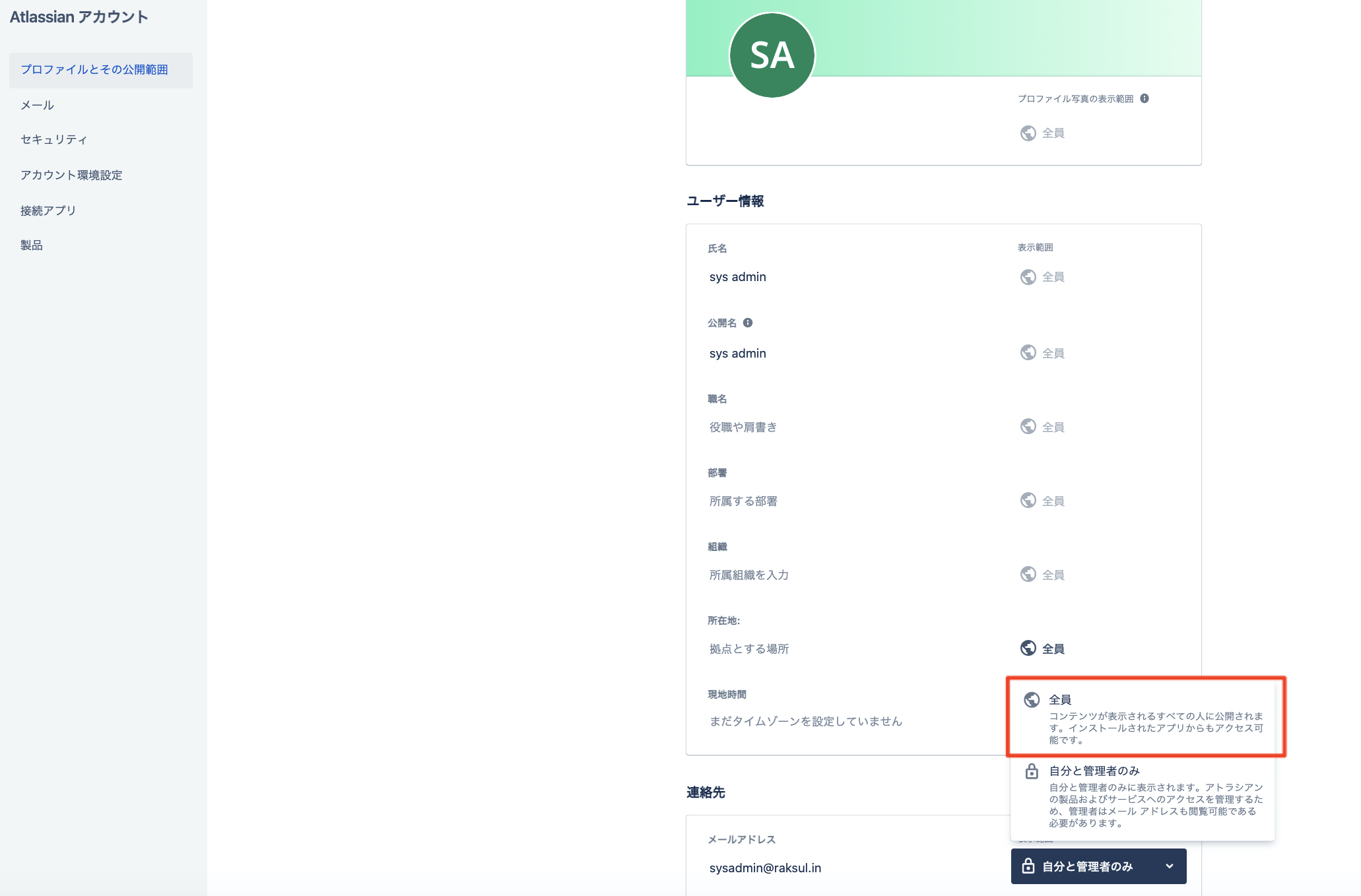Click lock icon in 自分と管理者のみ option
Image resolution: width=1361 pixels, height=896 pixels.
(x=1032, y=771)
